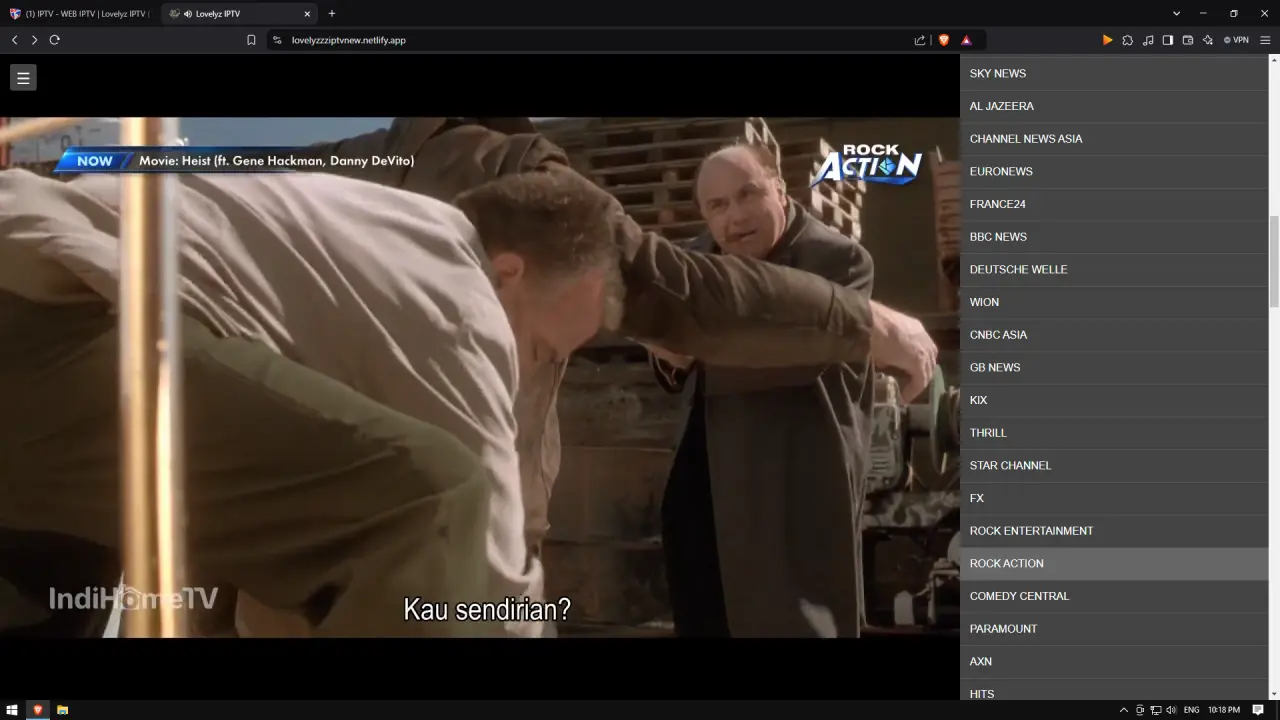Select the CHANNEL NEWS ASIA channel
Viewport: 1280px width, 720px height.
1114,139
